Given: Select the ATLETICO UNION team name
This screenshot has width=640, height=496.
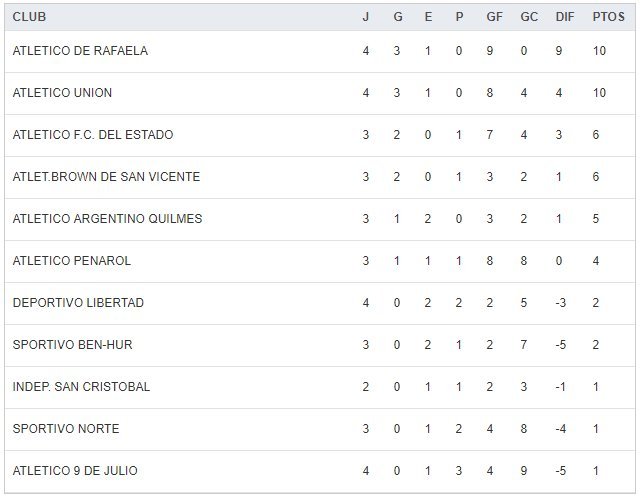Looking at the screenshot, I should (62, 93).
